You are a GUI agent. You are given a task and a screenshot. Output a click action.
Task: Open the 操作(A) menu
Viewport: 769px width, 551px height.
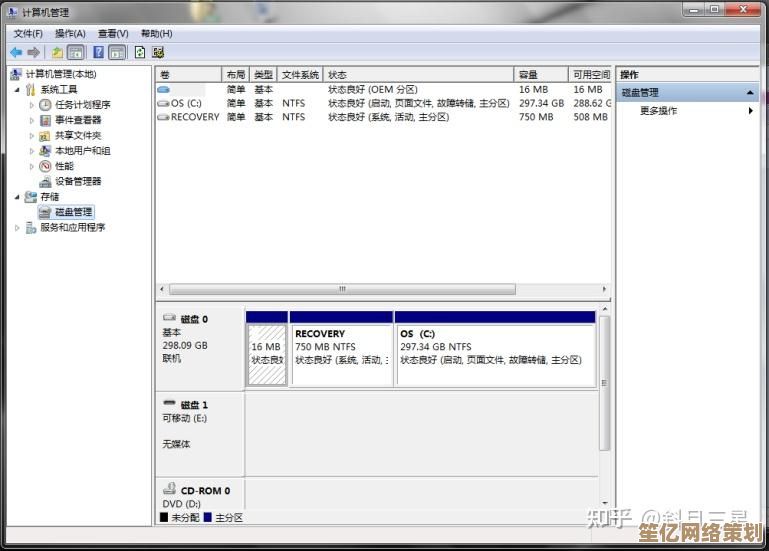[70, 33]
